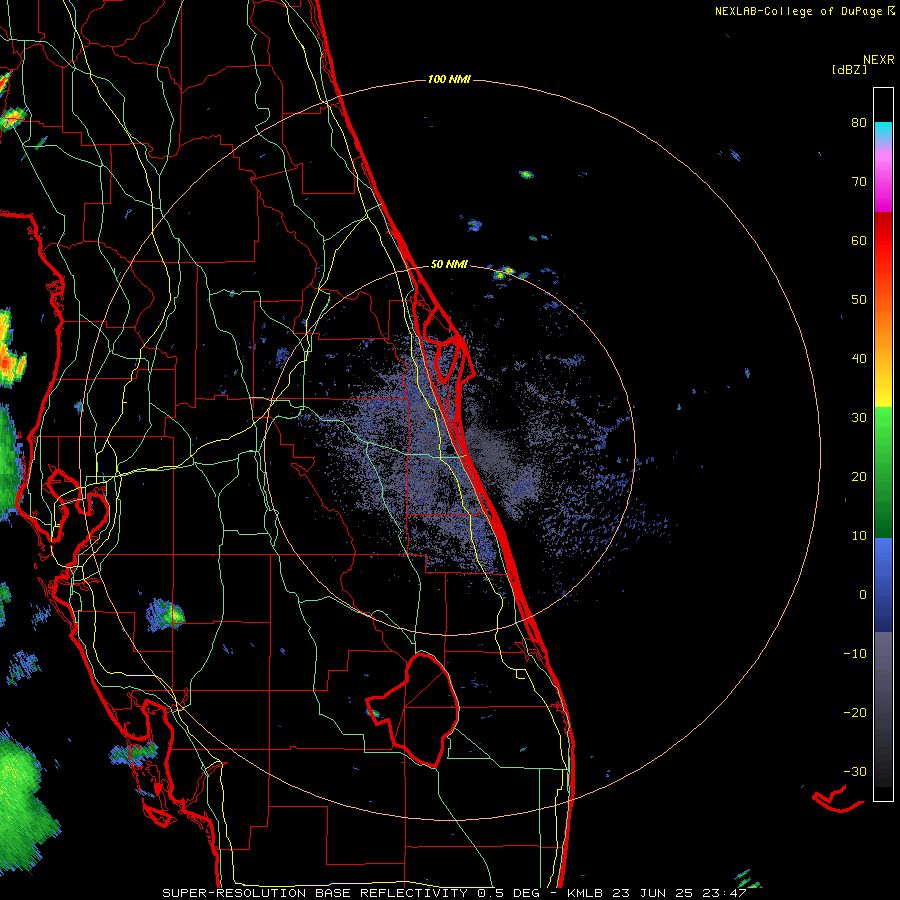Pick the magenta band of the color bar
The height and width of the screenshot is (900, 900).
pos(883,181)
